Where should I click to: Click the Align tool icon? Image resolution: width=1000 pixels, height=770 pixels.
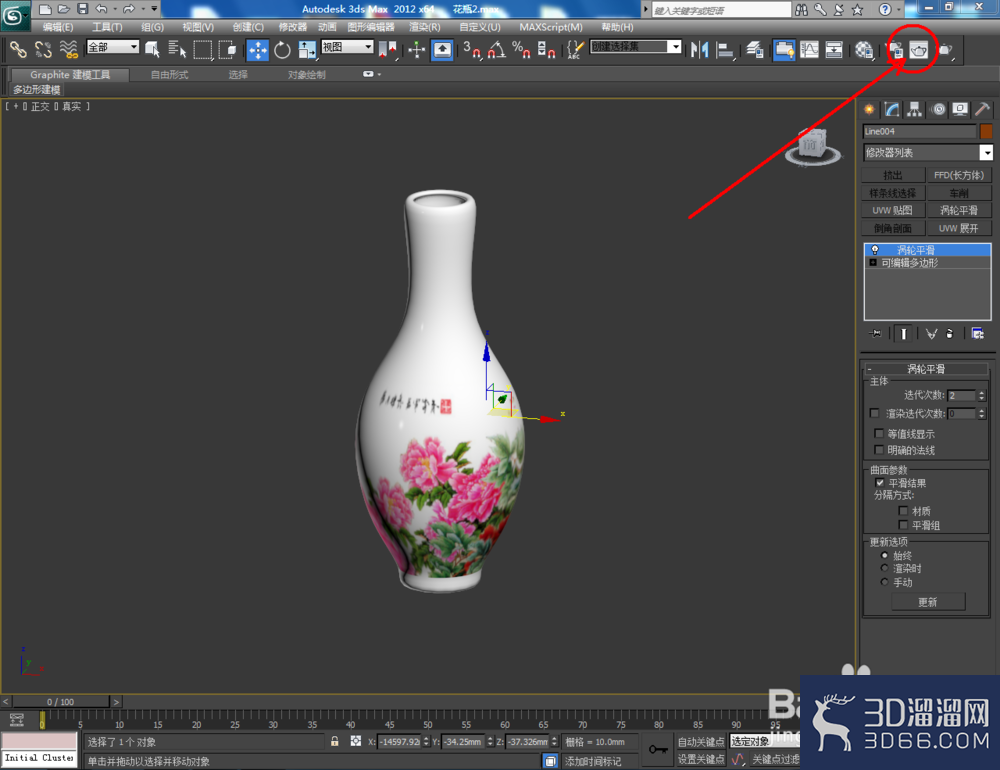[724, 50]
